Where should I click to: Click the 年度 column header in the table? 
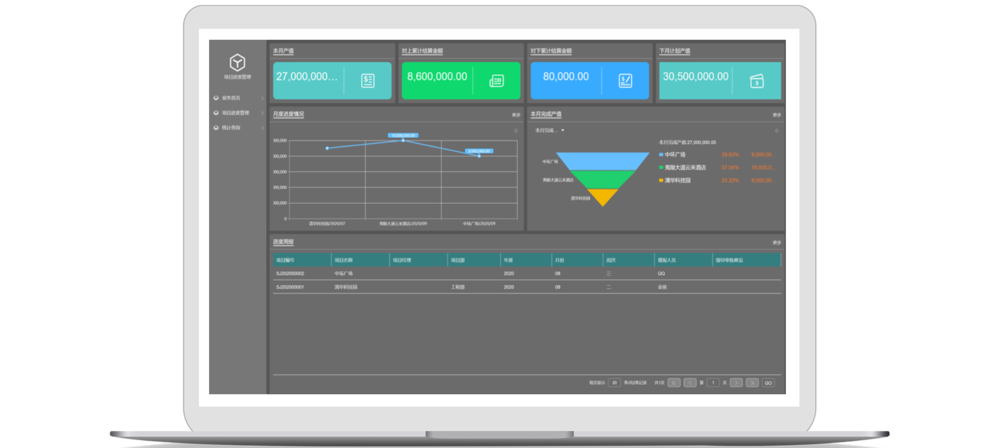[509, 259]
